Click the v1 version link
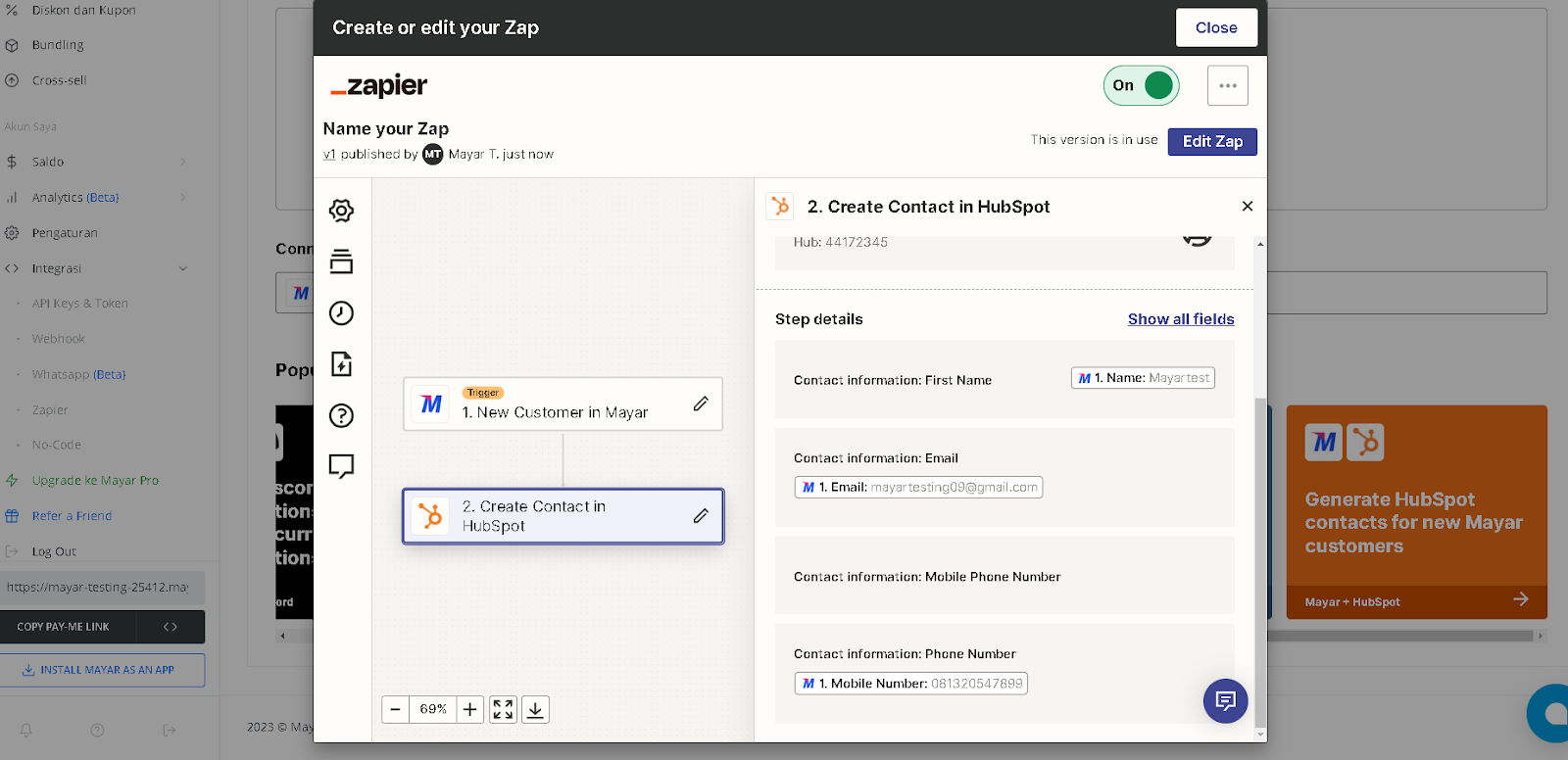 pos(329,154)
